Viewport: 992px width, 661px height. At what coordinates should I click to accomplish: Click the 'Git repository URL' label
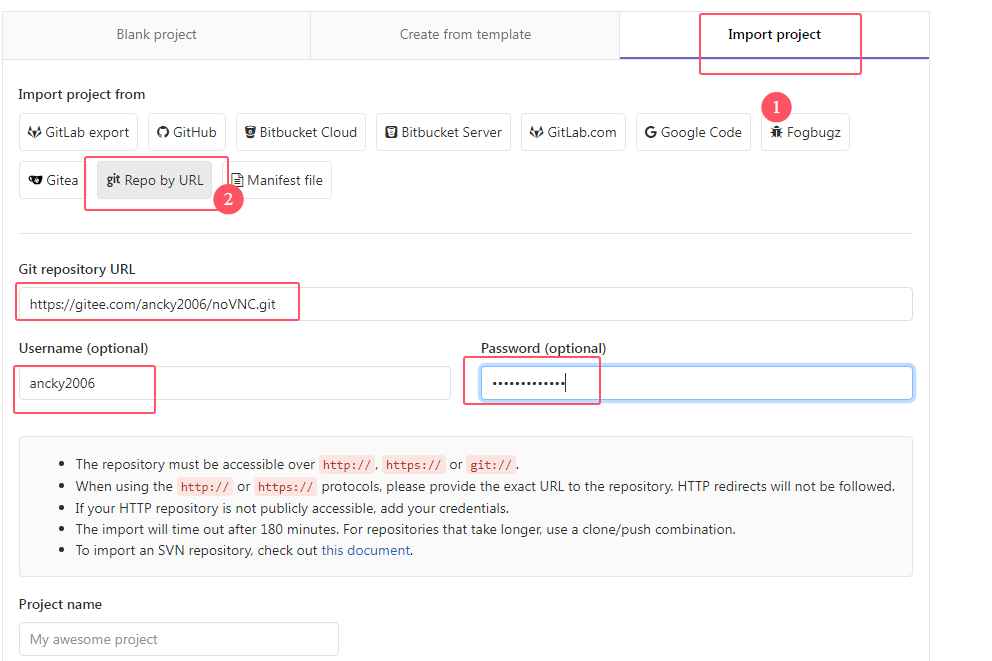coord(77,269)
